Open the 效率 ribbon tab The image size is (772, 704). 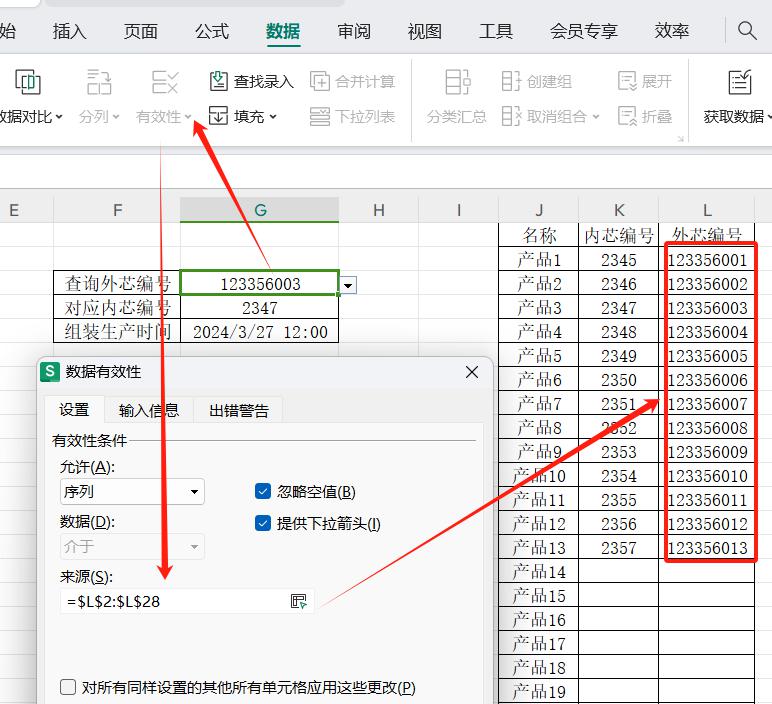tap(672, 32)
